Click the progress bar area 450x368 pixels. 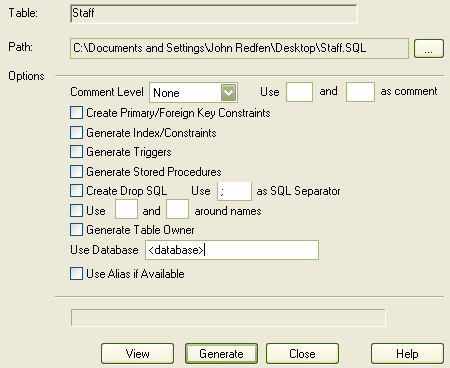tap(228, 318)
